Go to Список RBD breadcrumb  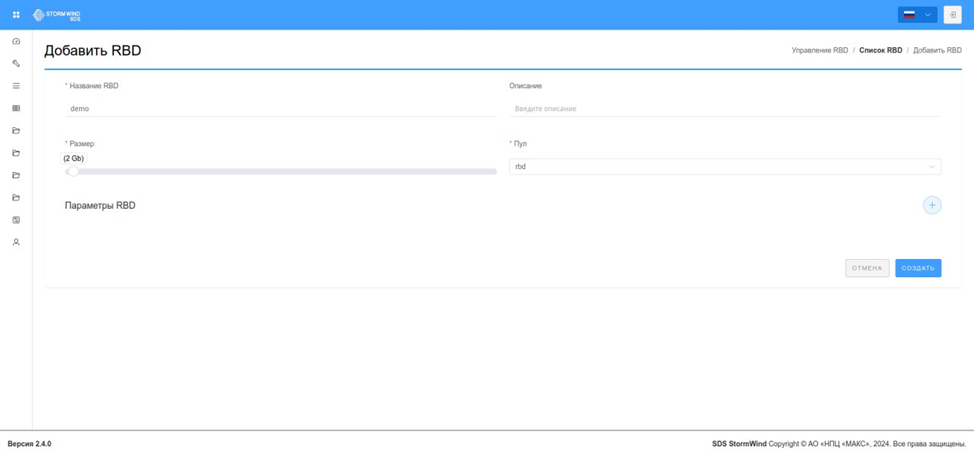pos(881,50)
